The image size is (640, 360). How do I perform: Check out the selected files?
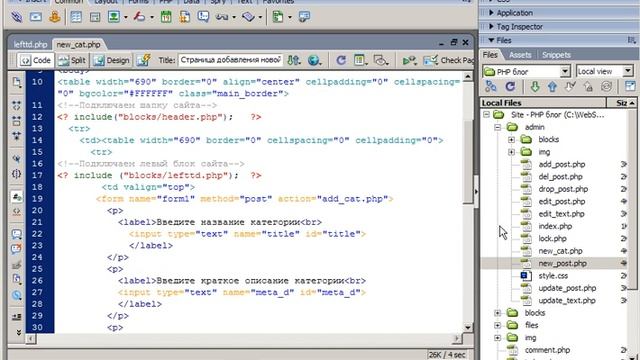coord(570,87)
